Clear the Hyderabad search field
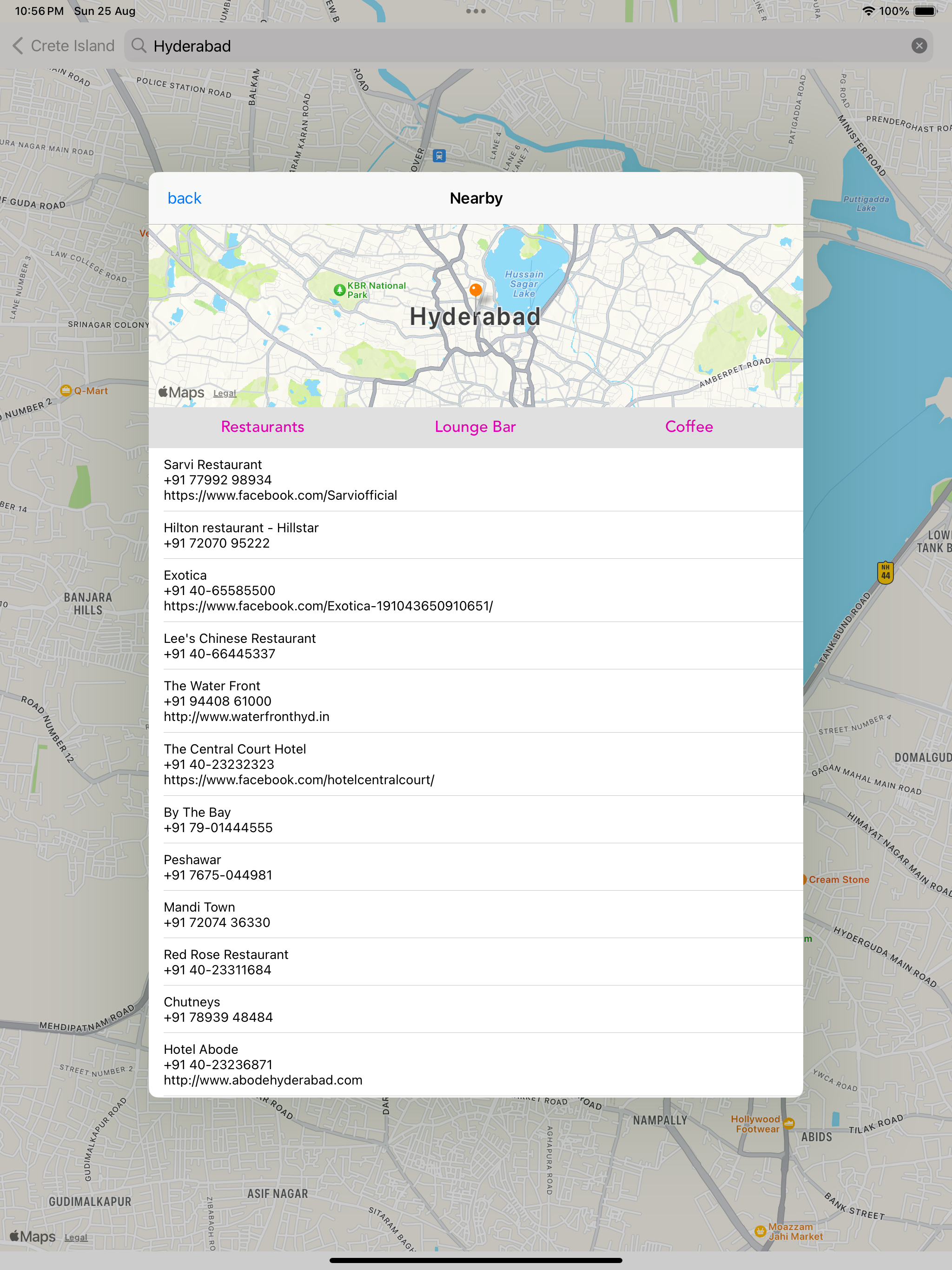The height and width of the screenshot is (1270, 952). coord(919,46)
